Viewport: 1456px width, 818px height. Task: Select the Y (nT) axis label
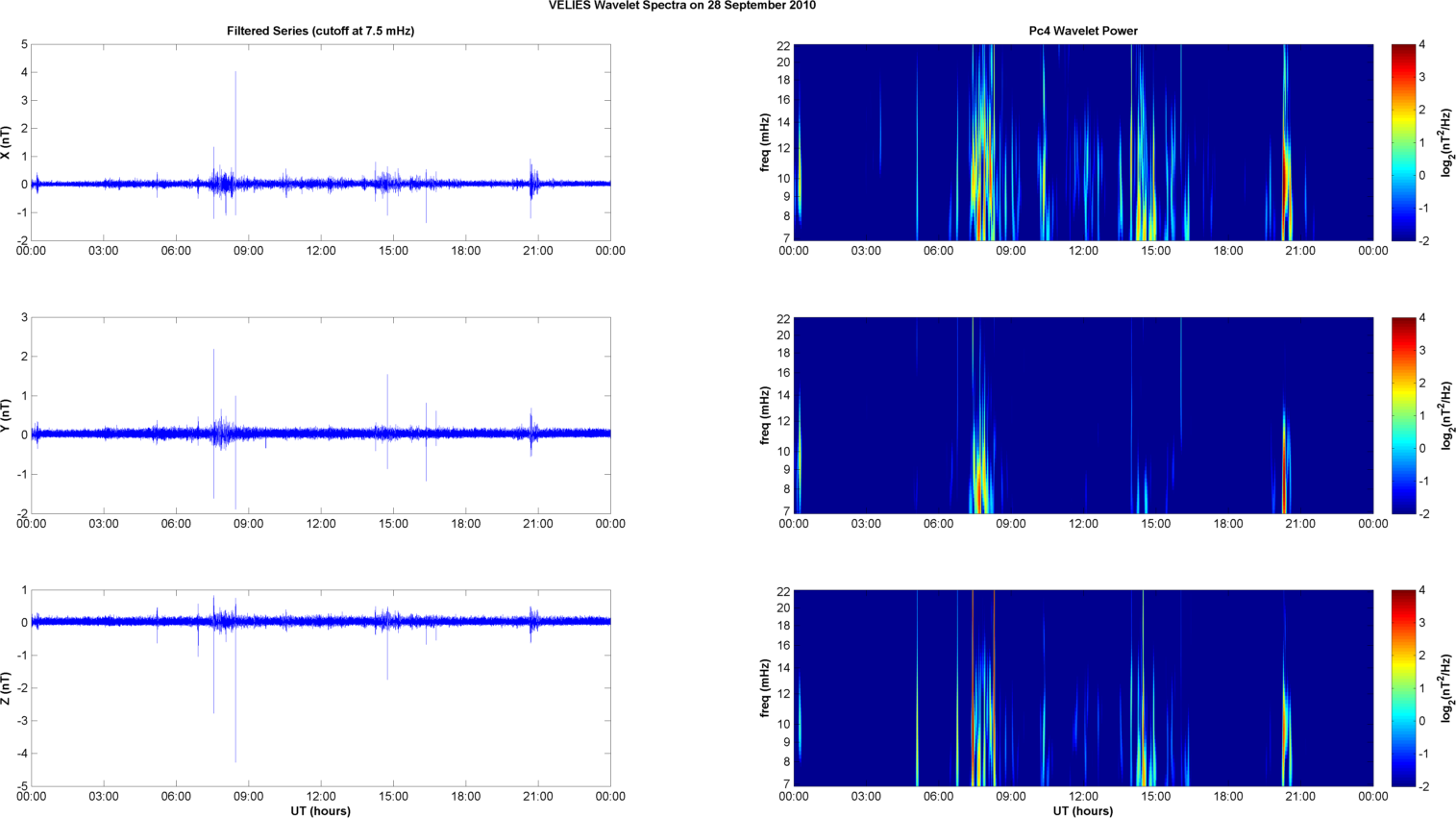coord(7,415)
